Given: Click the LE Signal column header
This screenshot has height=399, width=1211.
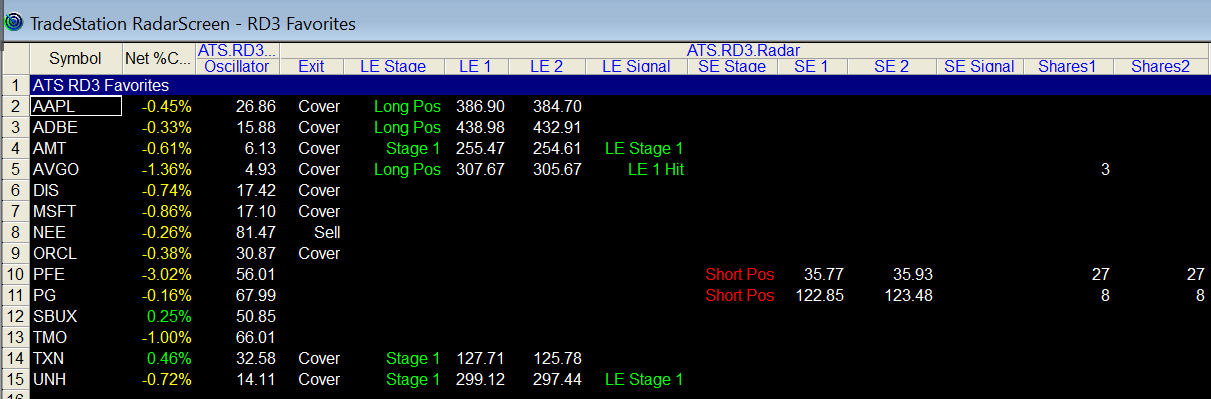Looking at the screenshot, I should click(636, 67).
